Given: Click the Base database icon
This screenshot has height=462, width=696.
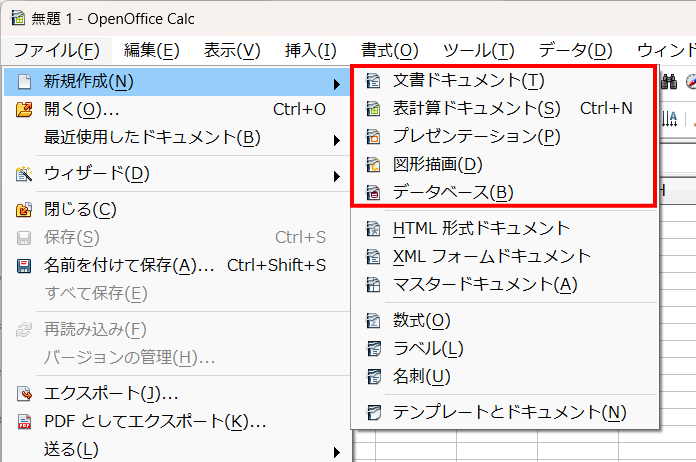Looking at the screenshot, I should (373, 193).
